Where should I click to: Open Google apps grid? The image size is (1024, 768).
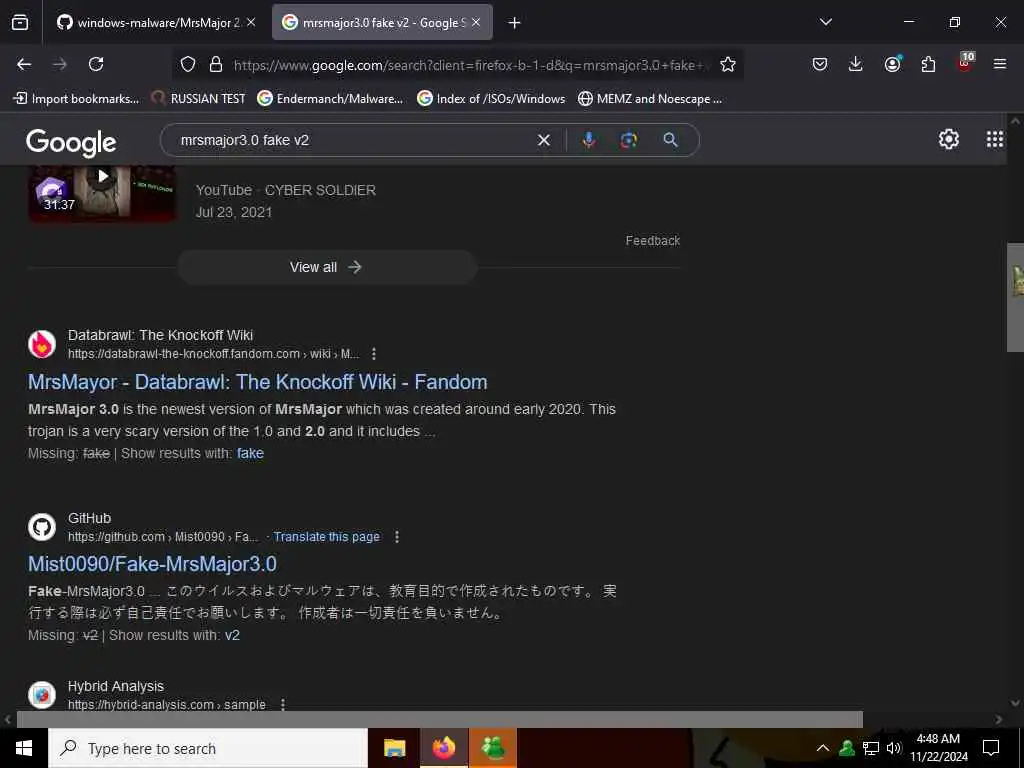click(995, 139)
